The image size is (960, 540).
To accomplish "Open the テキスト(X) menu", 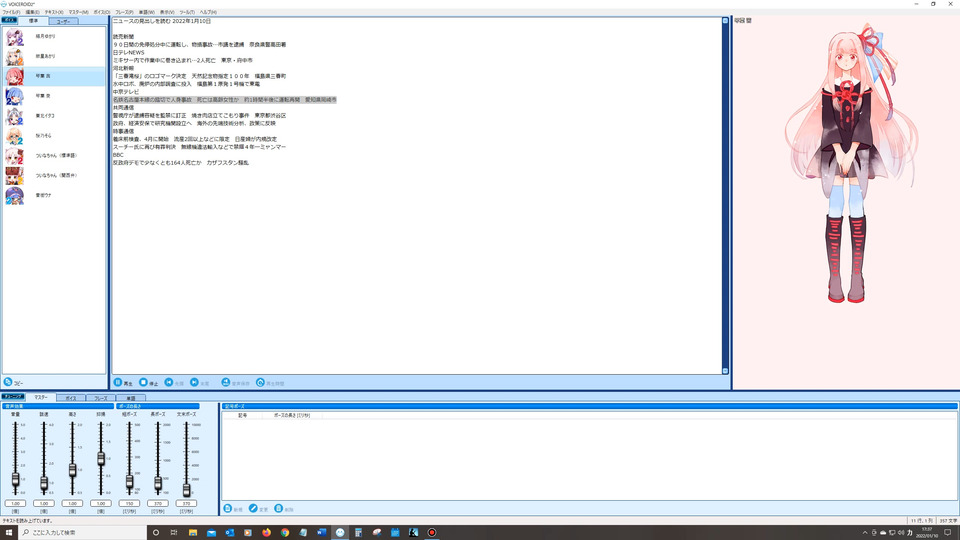I will pyautogui.click(x=54, y=12).
